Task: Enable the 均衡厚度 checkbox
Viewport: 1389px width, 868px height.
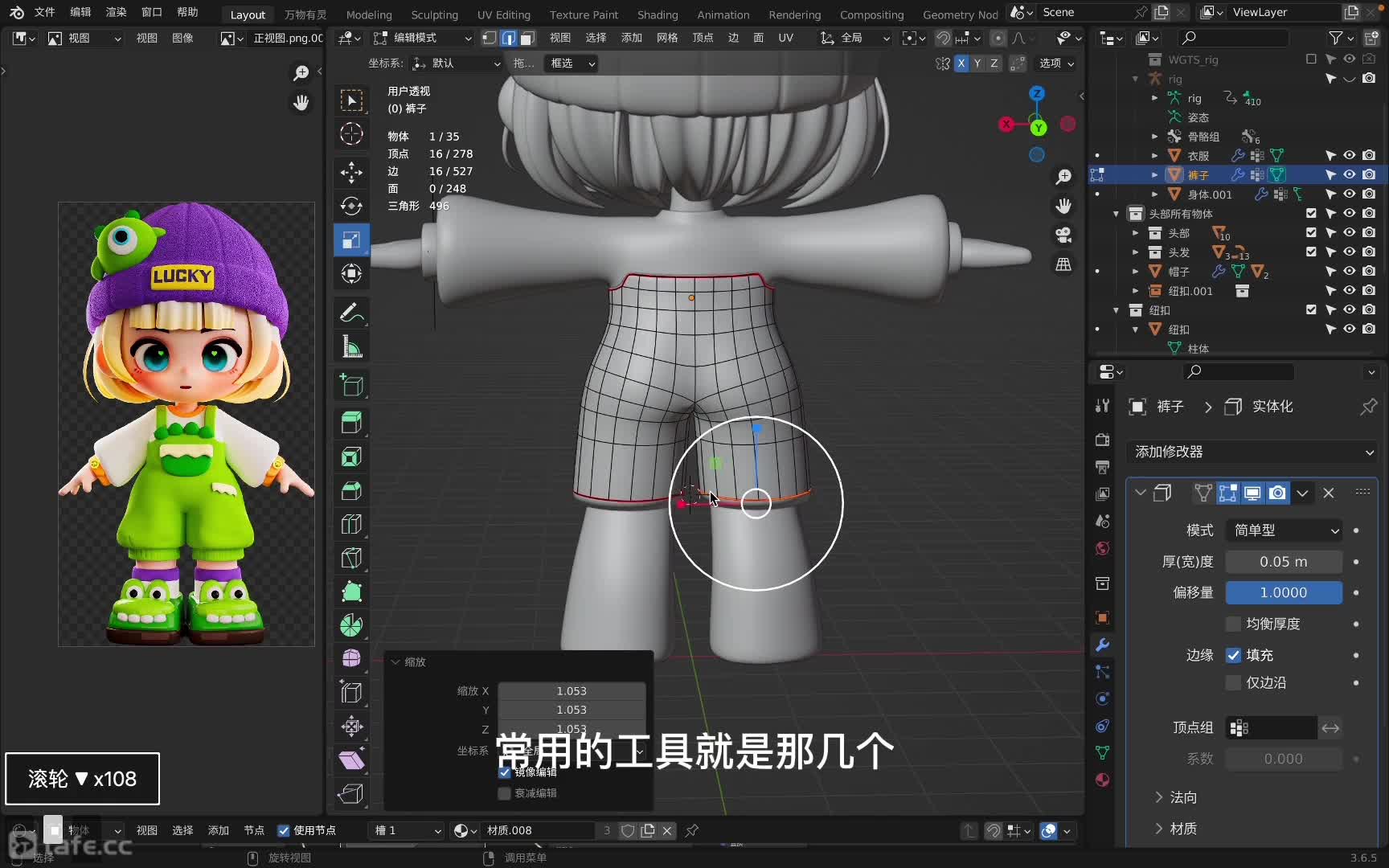Action: click(1233, 624)
